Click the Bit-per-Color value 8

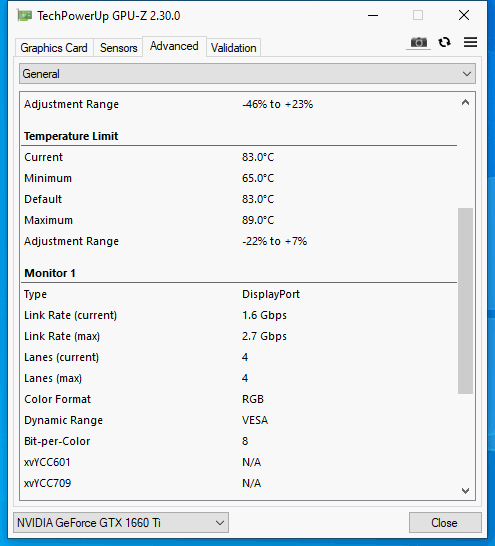click(x=245, y=441)
